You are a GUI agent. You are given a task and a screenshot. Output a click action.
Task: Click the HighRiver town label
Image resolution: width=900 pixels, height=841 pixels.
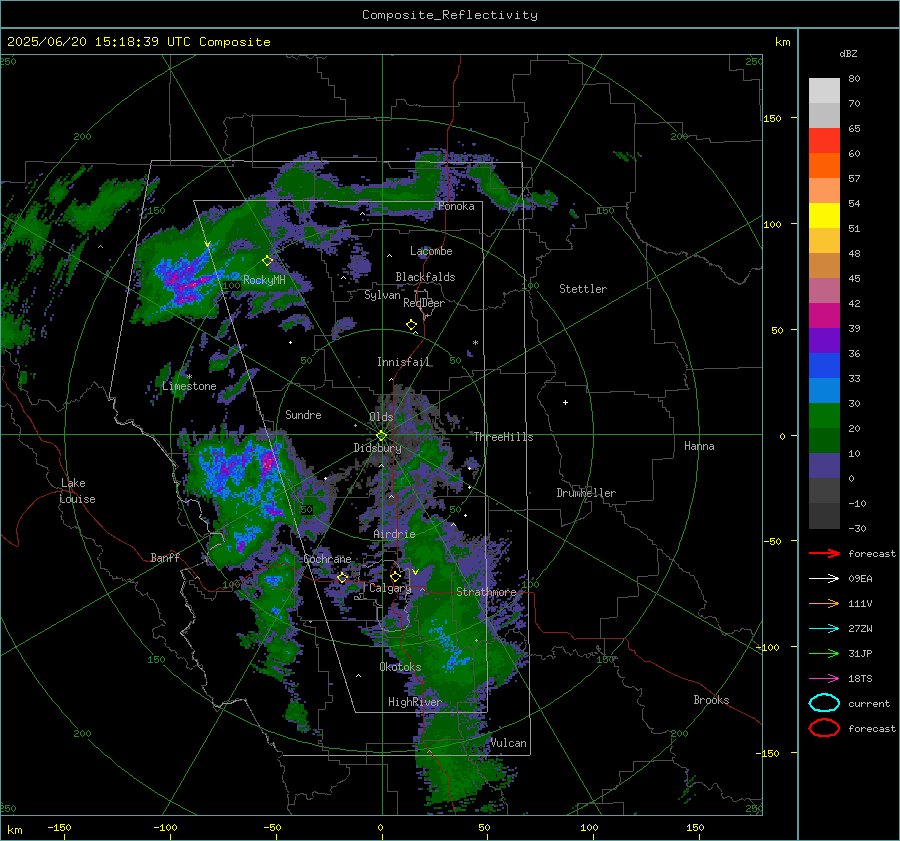[x=414, y=702]
